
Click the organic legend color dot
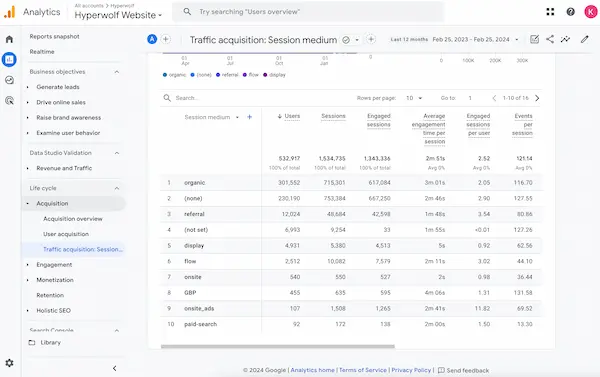click(x=165, y=75)
